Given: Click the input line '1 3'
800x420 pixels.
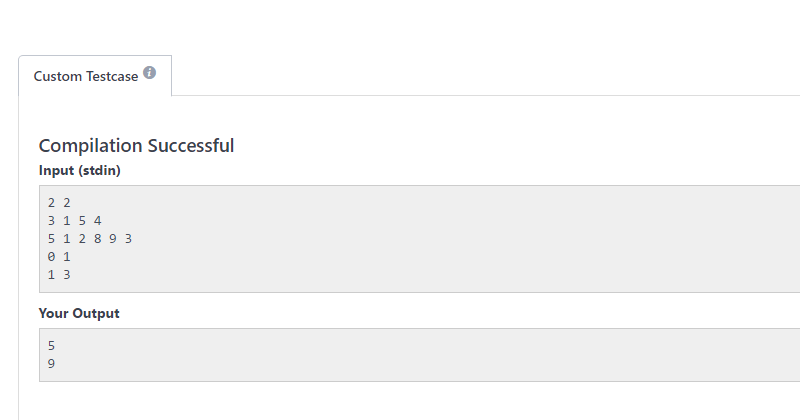Looking at the screenshot, I should tap(59, 275).
